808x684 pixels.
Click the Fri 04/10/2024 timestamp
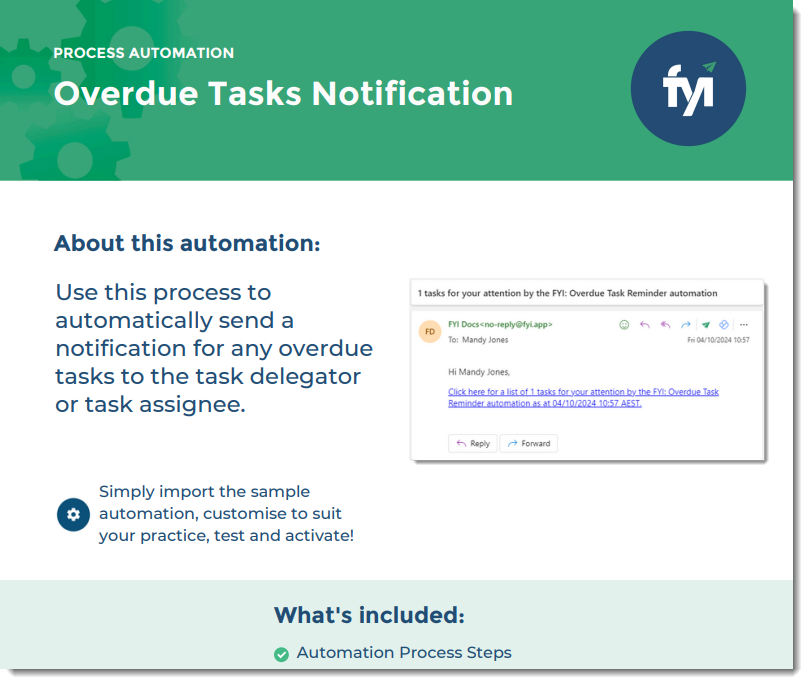[x=718, y=340]
